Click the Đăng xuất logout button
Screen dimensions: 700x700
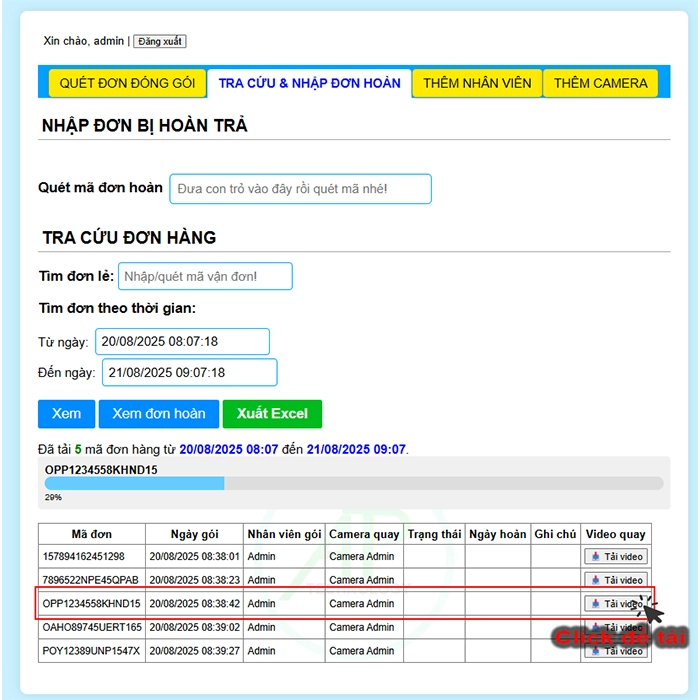160,41
